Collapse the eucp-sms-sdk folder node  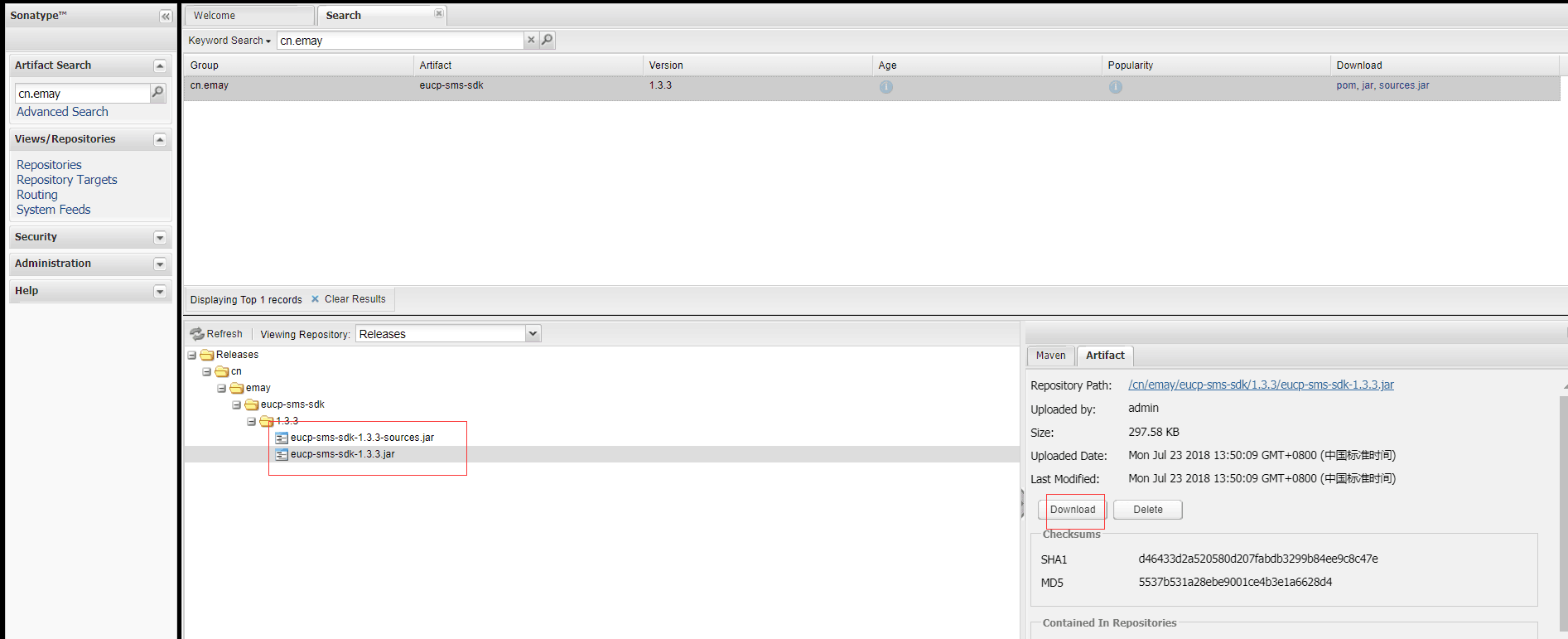[x=237, y=405]
